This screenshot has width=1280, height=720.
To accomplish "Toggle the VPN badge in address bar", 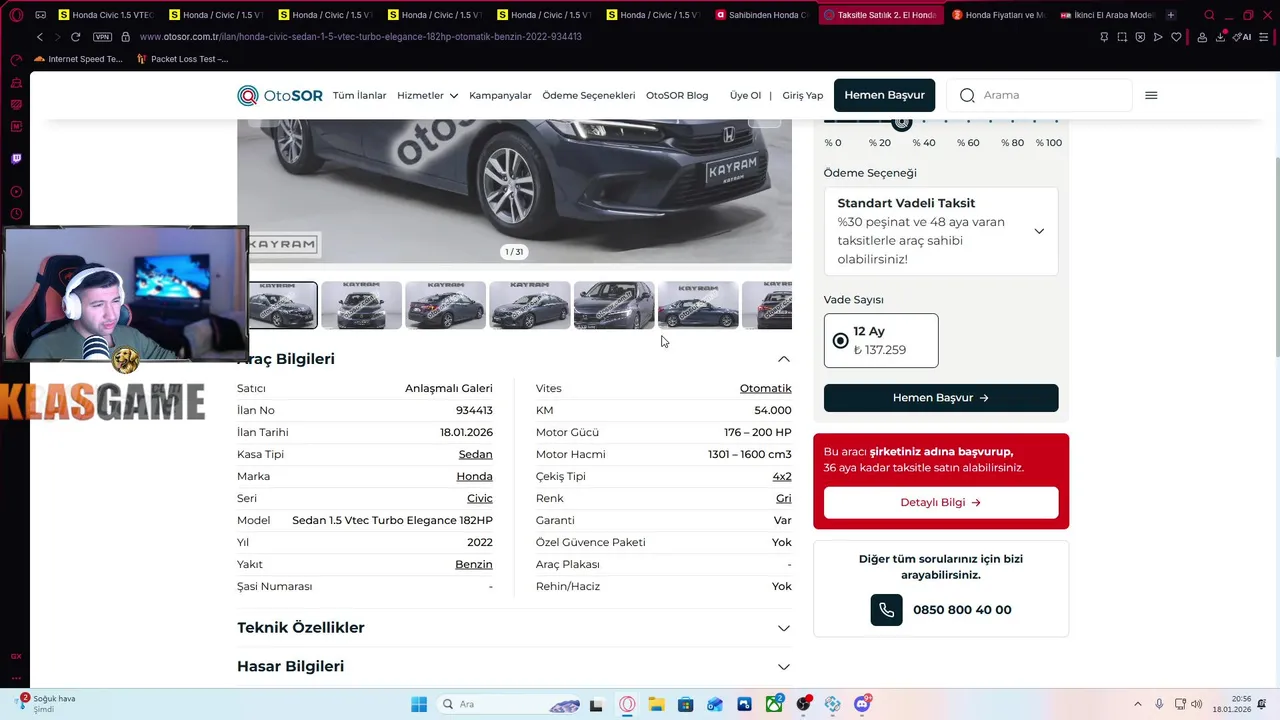I will tap(102, 37).
